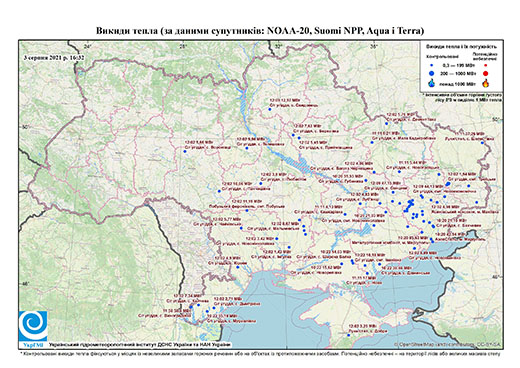Click the institute name text beside the logo
This screenshot has height=368, width=520.
pyautogui.click(x=140, y=344)
